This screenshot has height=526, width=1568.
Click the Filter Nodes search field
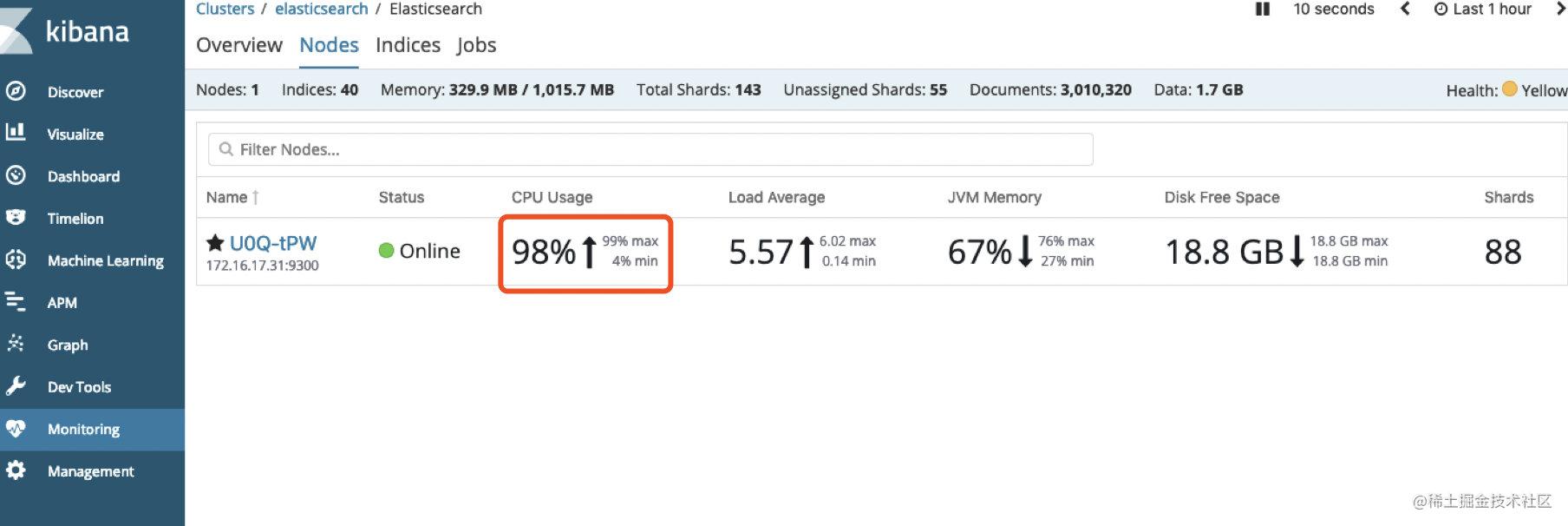[650, 149]
